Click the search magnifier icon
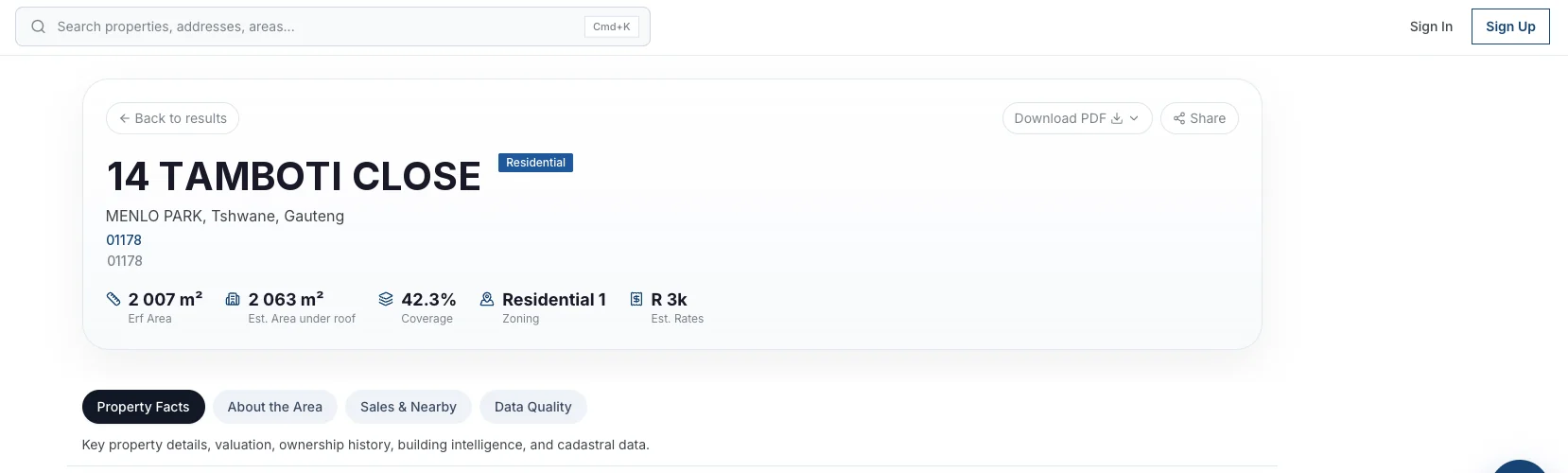The height and width of the screenshot is (473, 1568). point(39,26)
